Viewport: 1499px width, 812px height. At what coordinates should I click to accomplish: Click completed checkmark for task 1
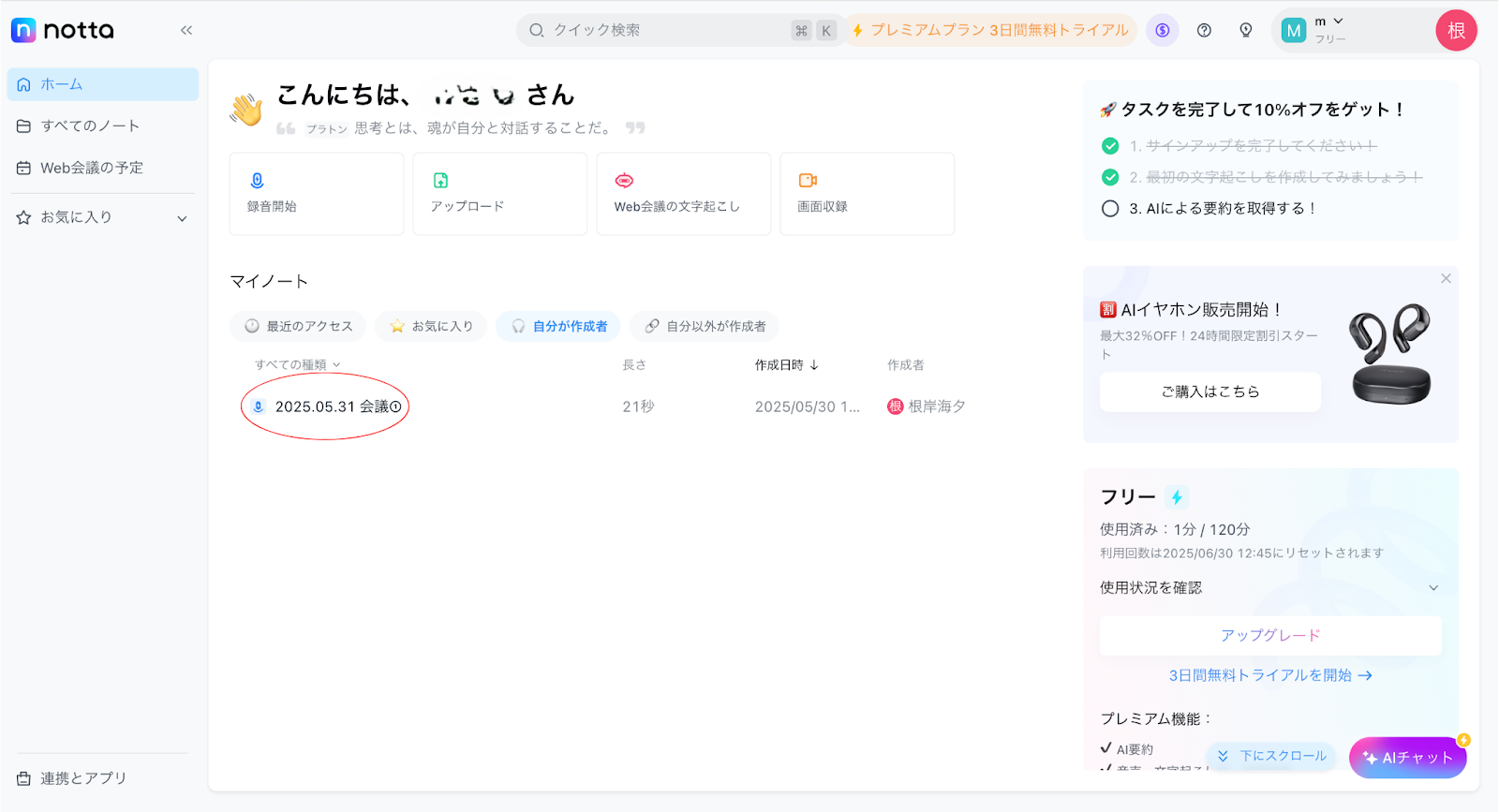[x=1110, y=146]
